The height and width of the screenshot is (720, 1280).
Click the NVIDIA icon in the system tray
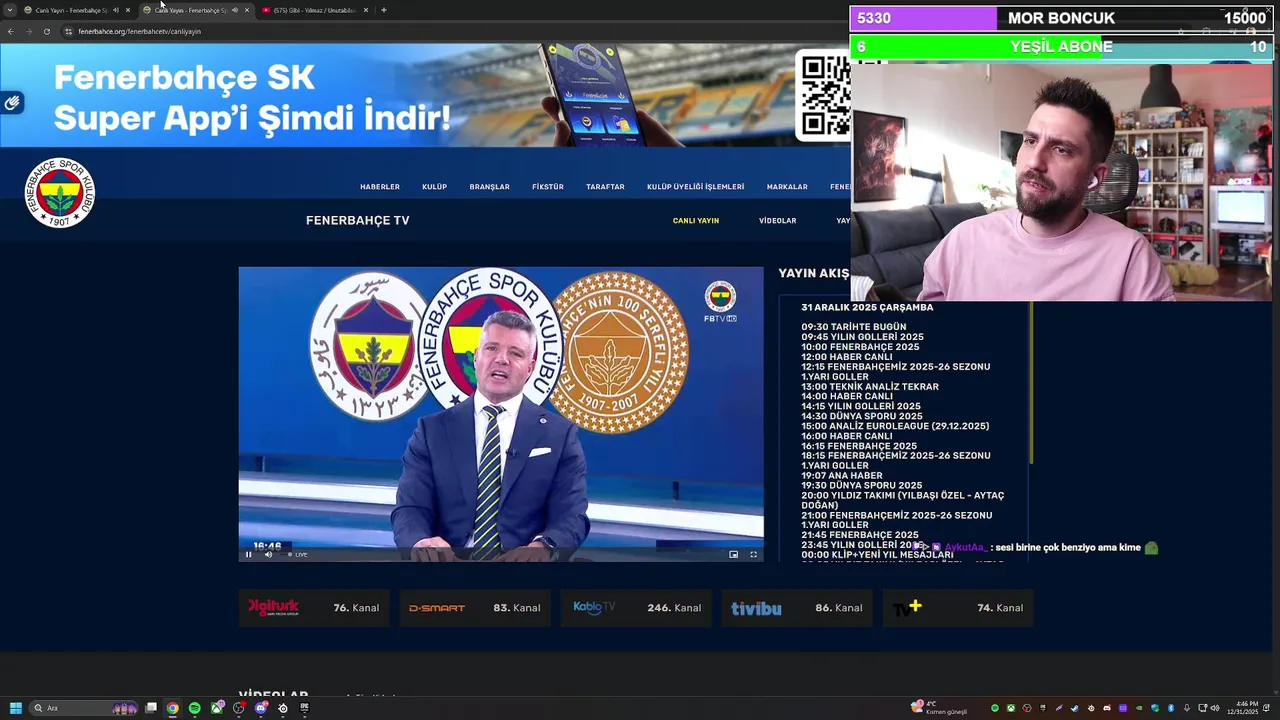1139,708
